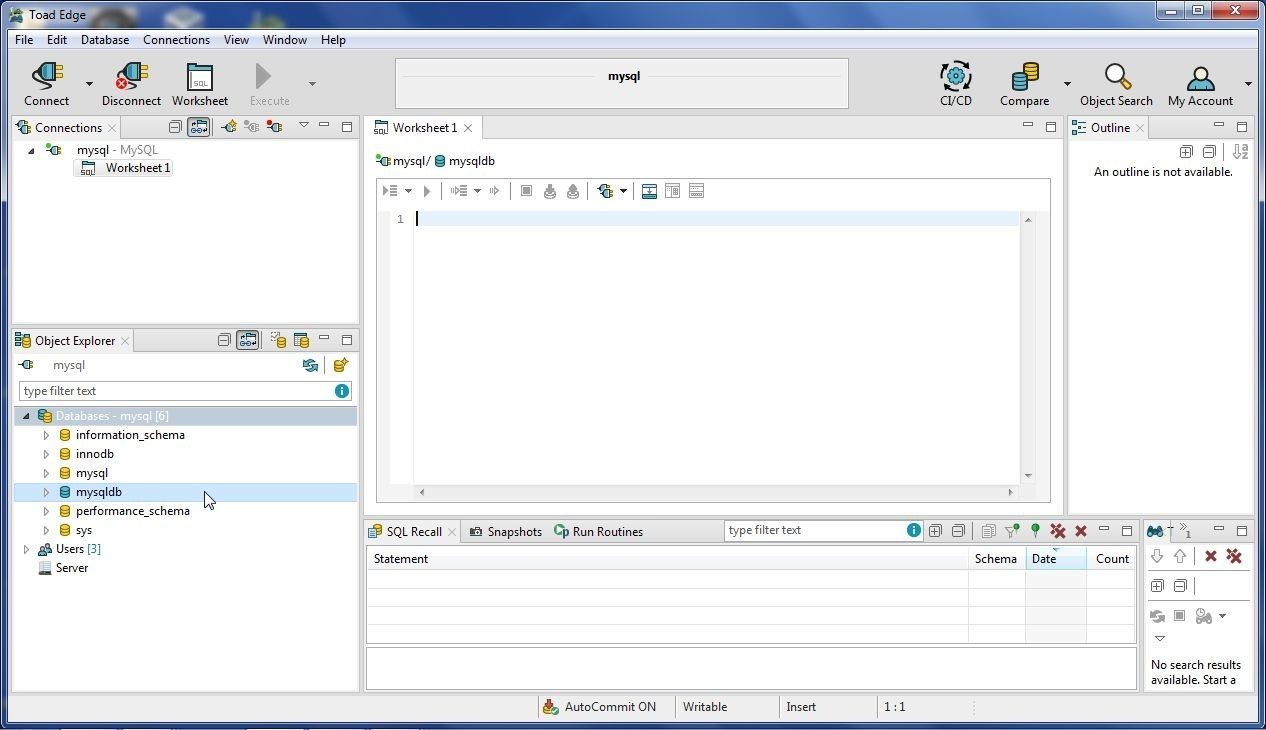The height and width of the screenshot is (730, 1266).
Task: Launch the Compare tool
Action: (x=1025, y=84)
